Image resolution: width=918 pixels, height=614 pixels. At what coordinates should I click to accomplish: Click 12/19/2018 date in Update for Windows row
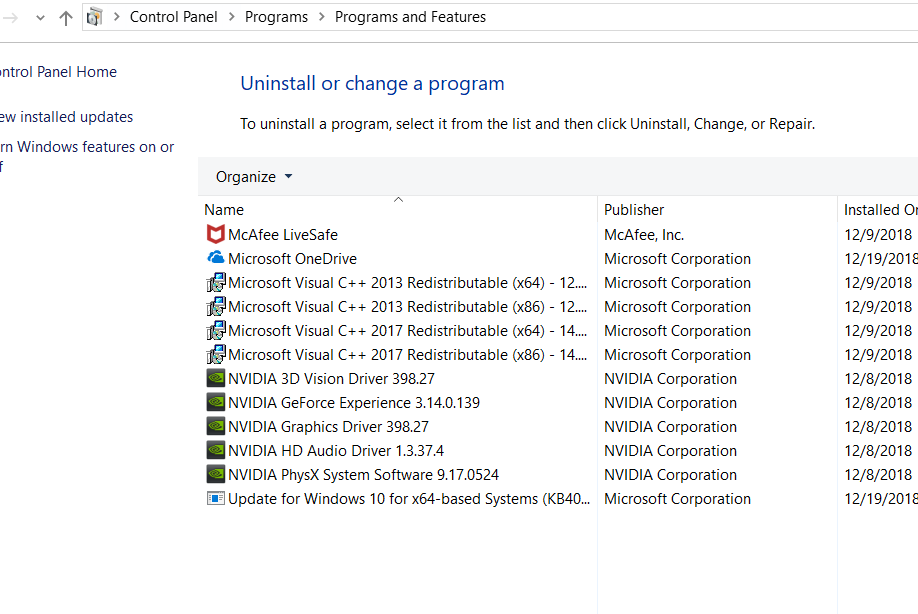click(x=881, y=499)
